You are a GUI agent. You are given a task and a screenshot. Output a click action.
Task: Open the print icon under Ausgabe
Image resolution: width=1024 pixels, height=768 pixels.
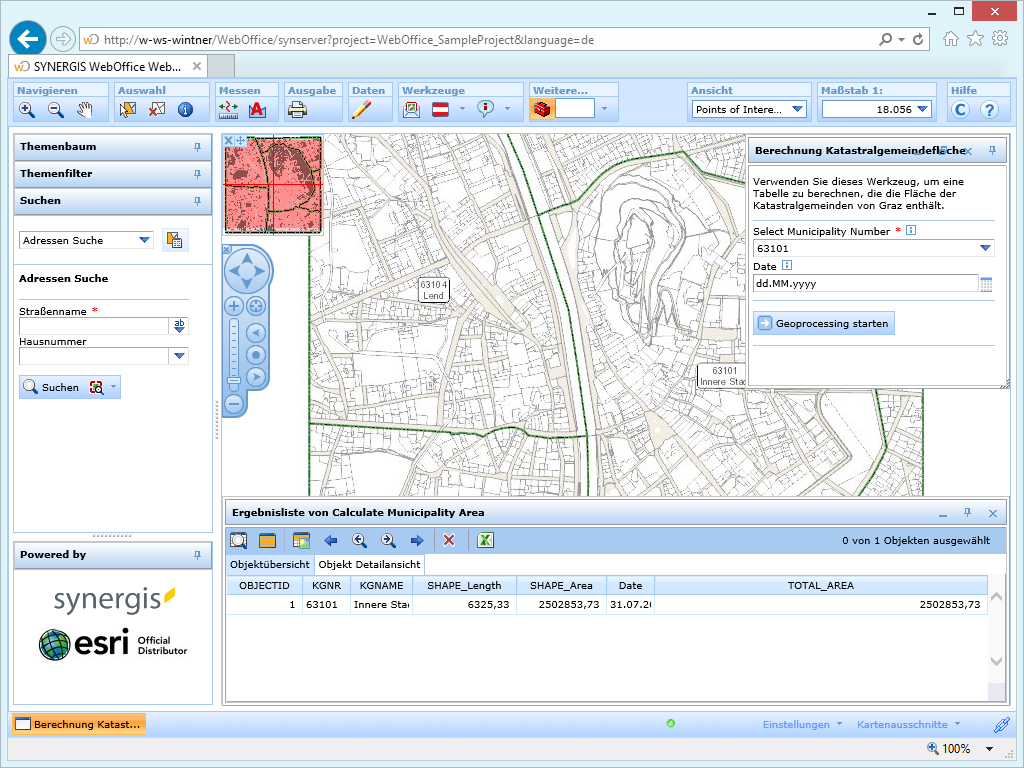tap(298, 110)
